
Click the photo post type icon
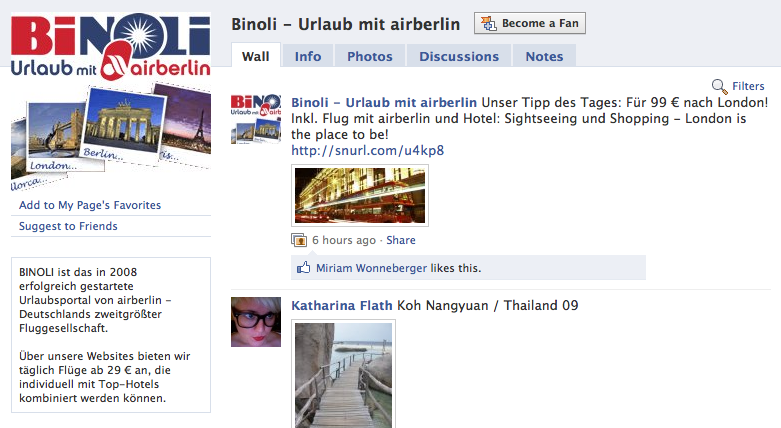(x=299, y=240)
